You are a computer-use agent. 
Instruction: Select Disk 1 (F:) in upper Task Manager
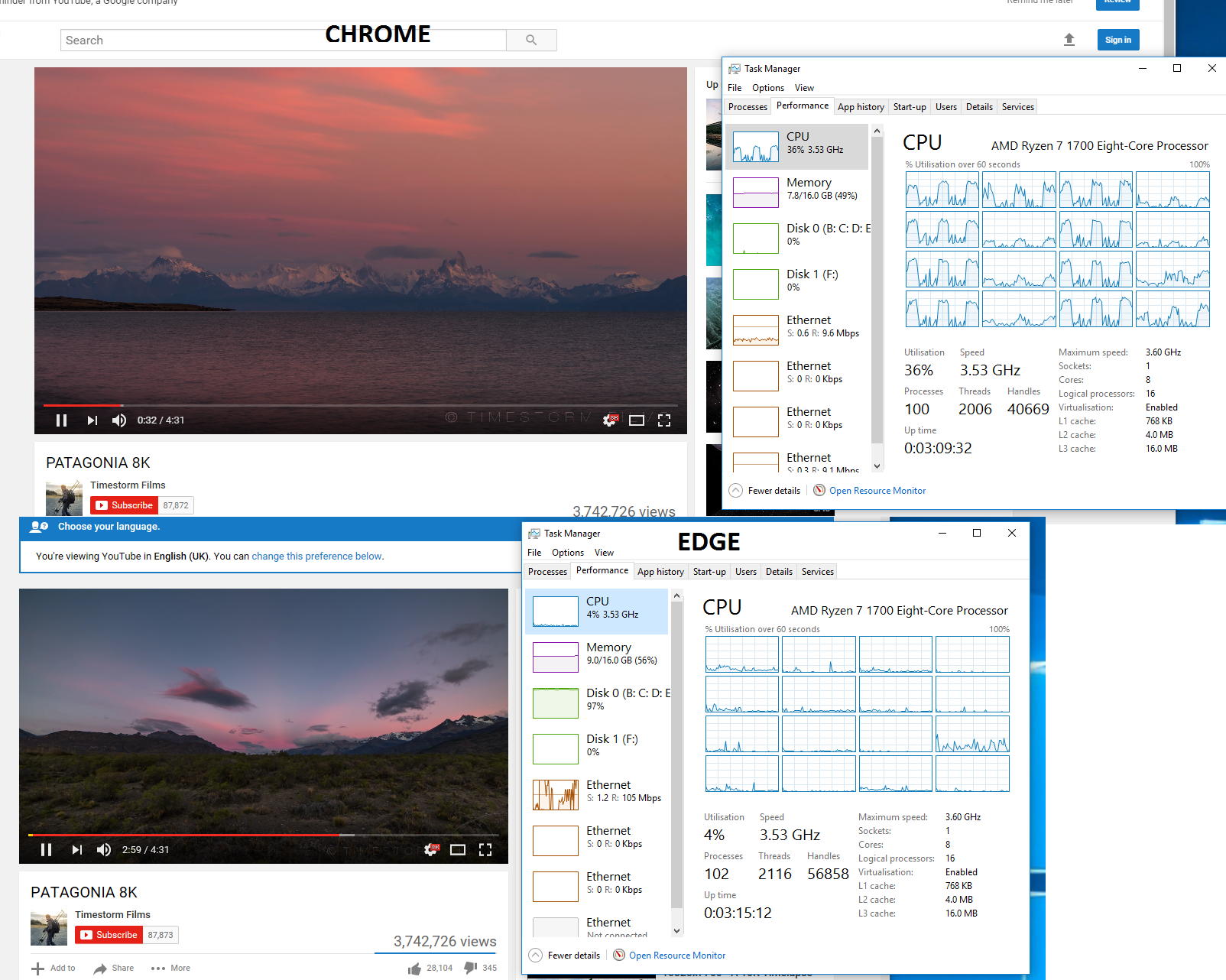[x=796, y=284]
